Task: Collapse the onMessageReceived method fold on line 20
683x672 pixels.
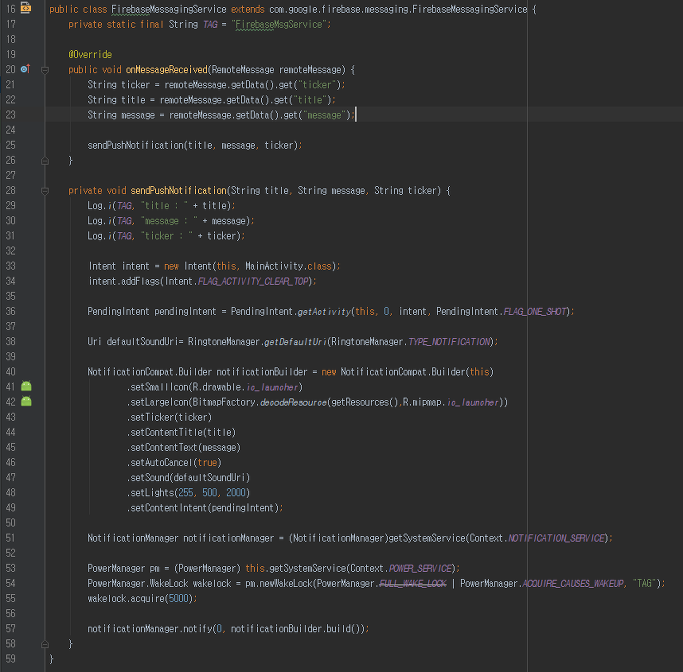Action: pyautogui.click(x=44, y=70)
